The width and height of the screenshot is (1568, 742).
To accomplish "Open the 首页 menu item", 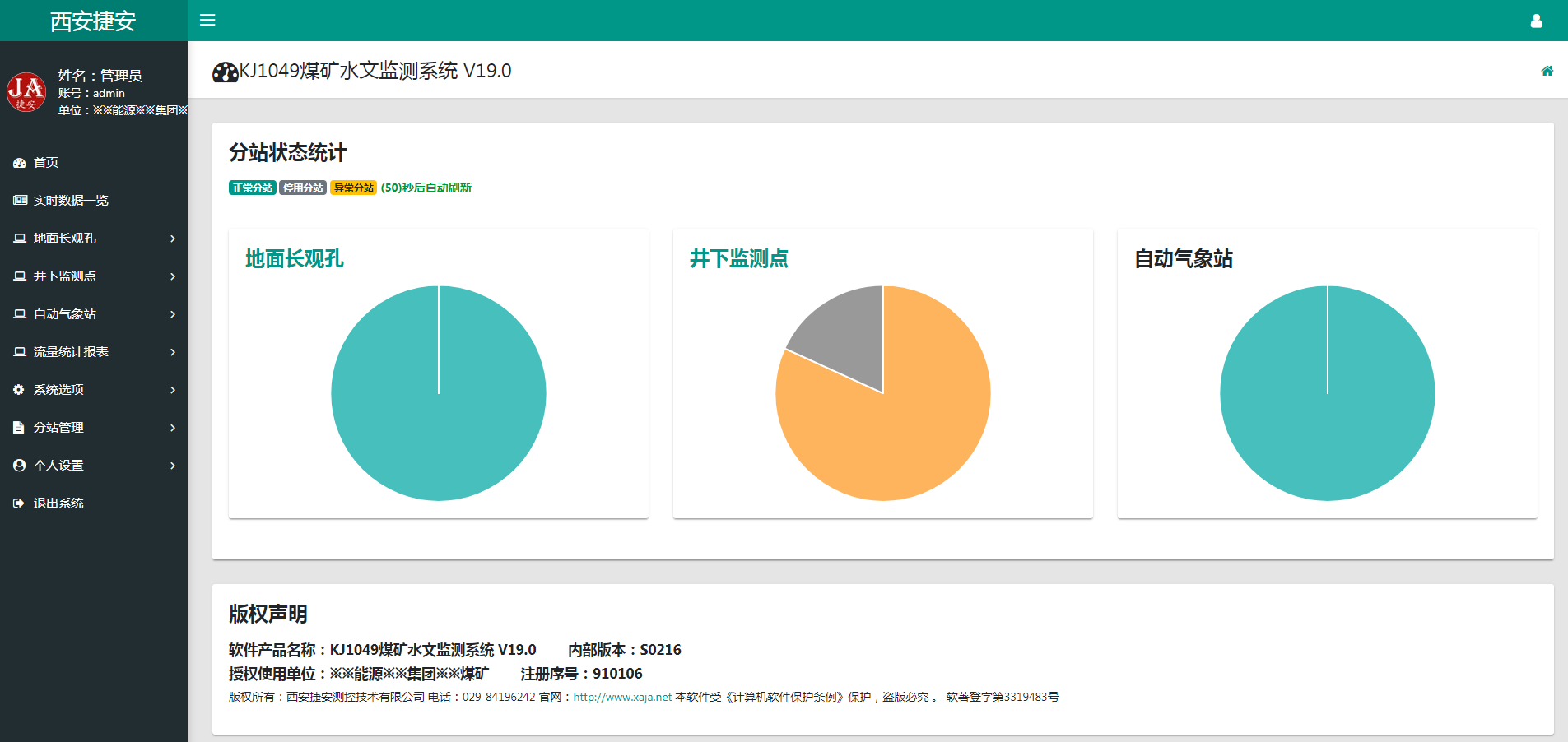I will [x=94, y=163].
